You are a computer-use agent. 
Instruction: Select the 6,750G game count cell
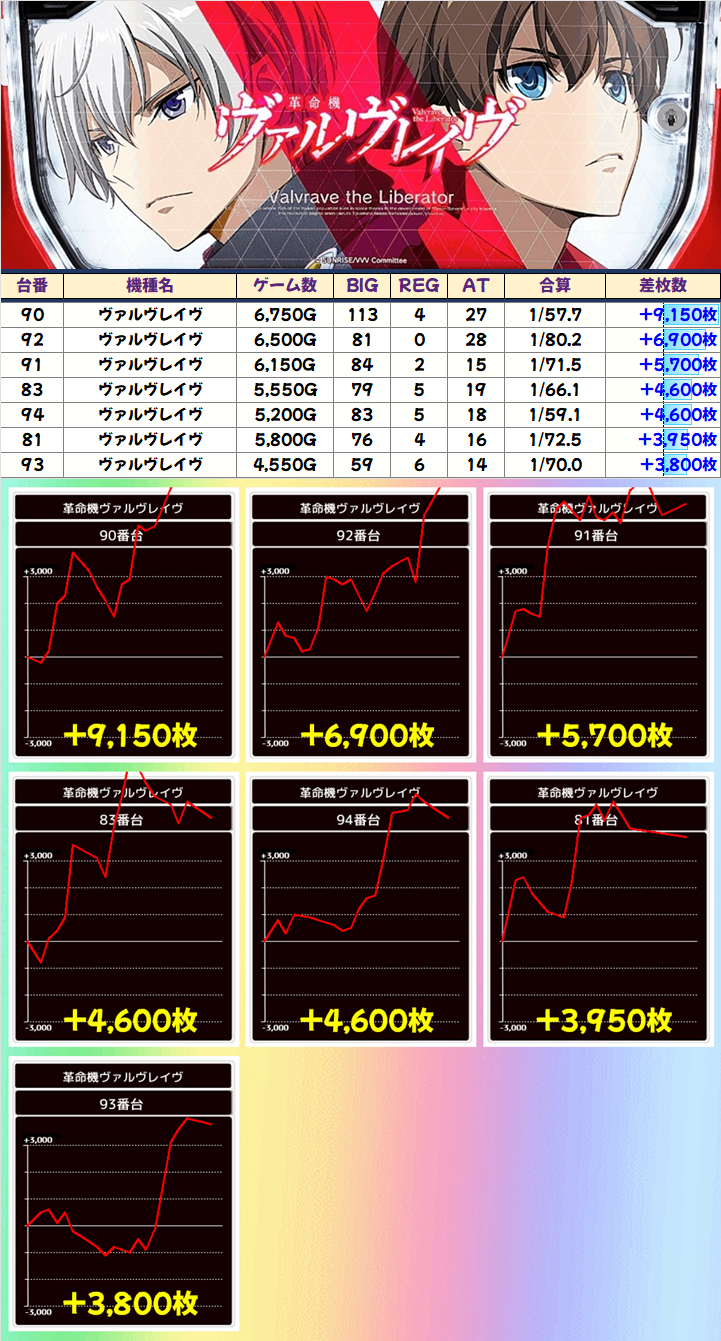[x=285, y=314]
